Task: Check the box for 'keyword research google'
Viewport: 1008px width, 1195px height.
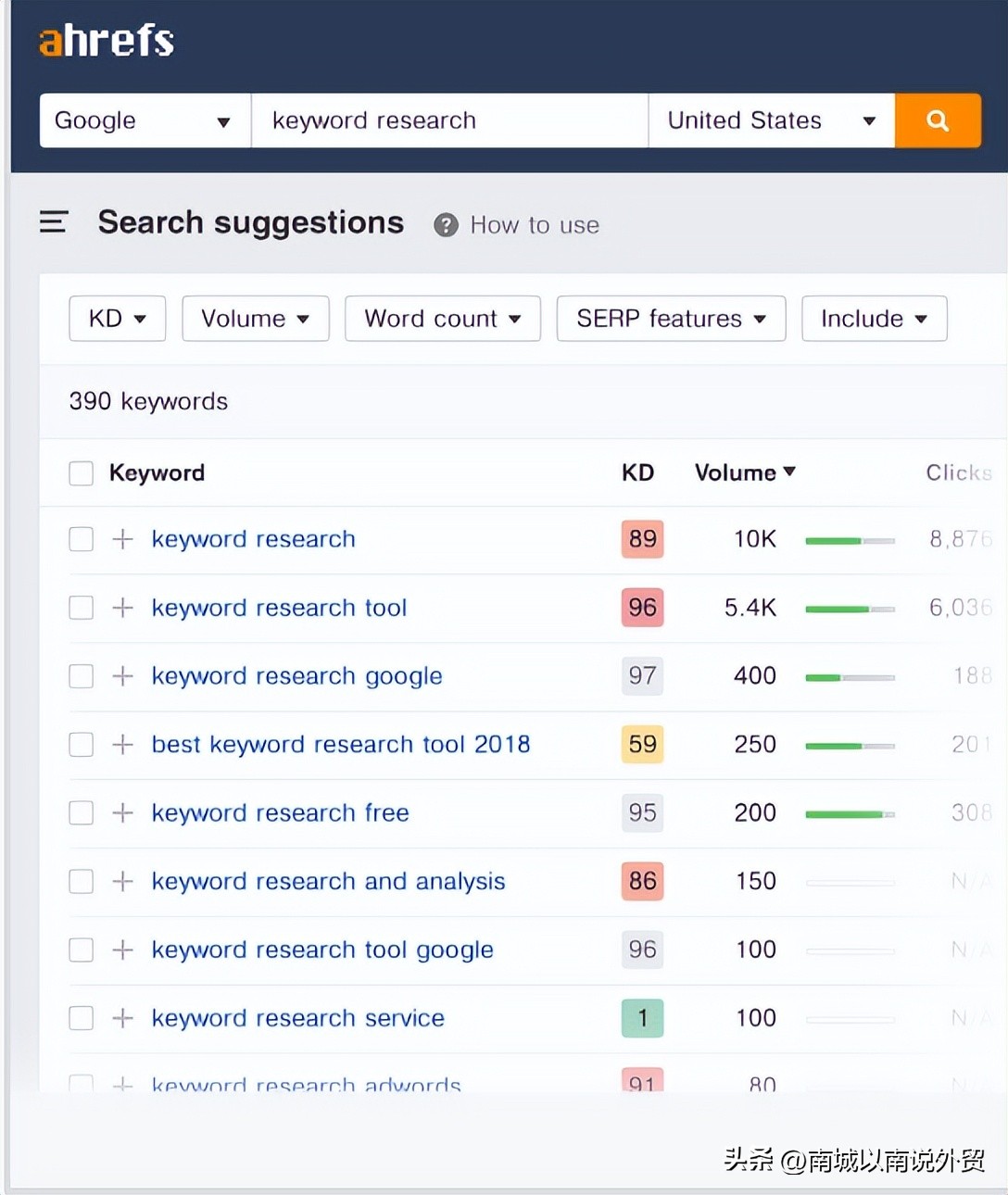Action: [82, 676]
